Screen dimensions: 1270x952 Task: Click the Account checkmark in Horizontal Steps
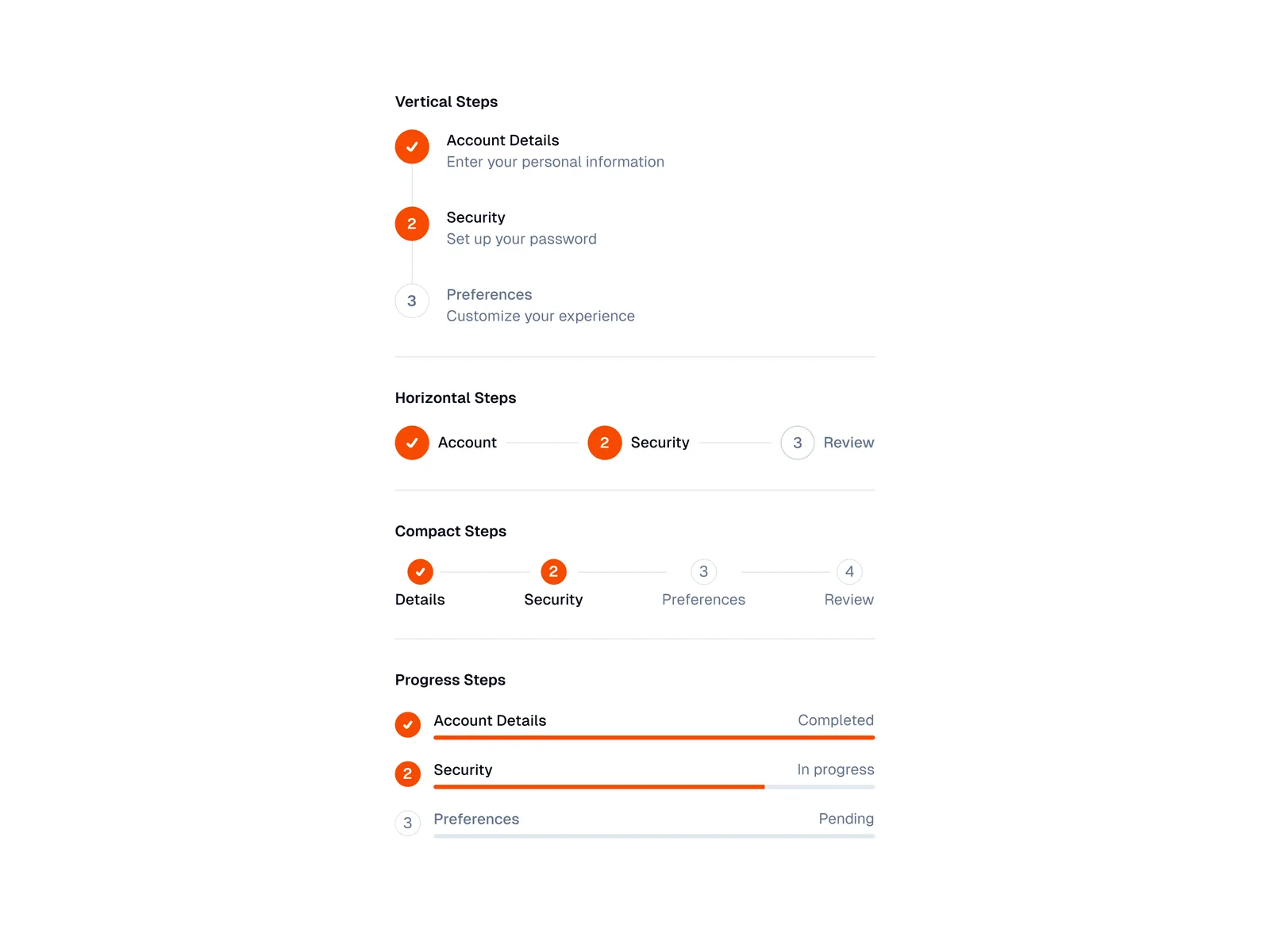(412, 443)
